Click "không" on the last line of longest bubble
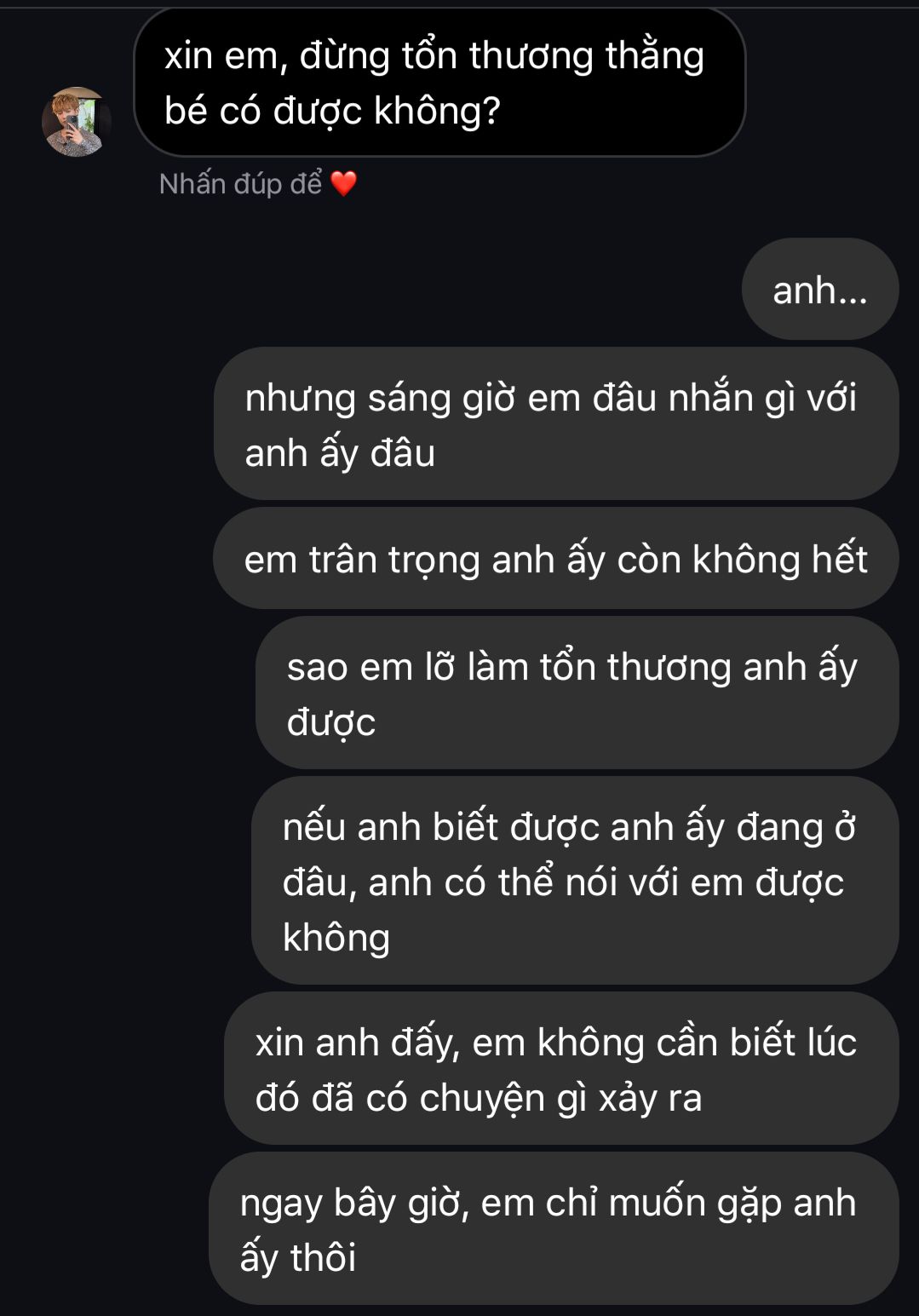 (336, 937)
